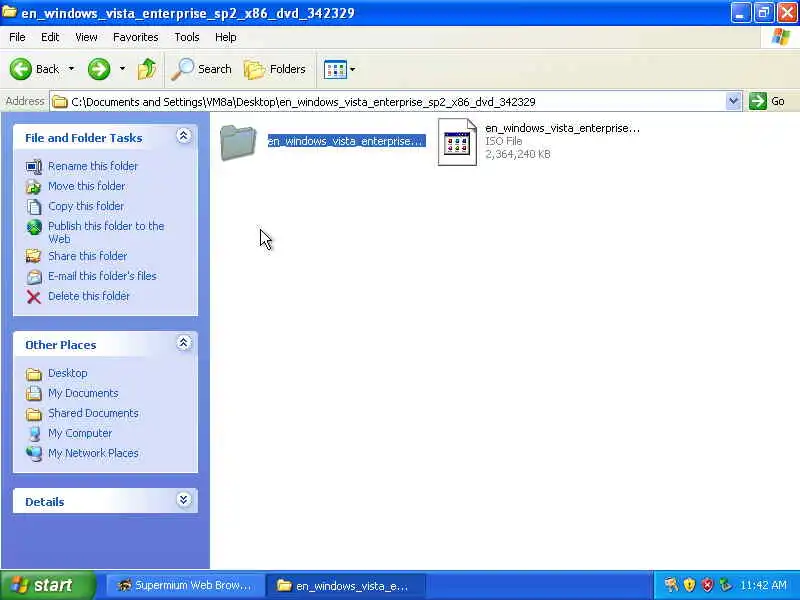Screen dimensions: 800x600
Task: Click the Start button
Action: 47,585
